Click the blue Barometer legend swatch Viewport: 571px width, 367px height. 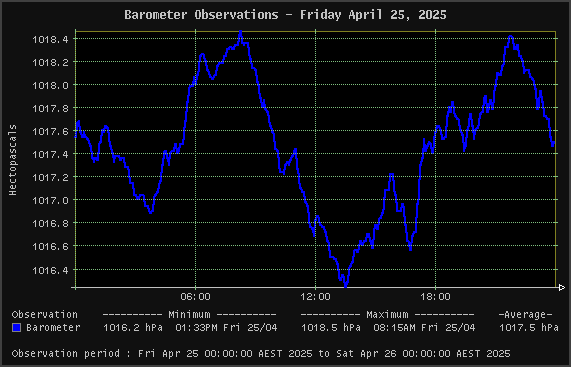(16, 328)
